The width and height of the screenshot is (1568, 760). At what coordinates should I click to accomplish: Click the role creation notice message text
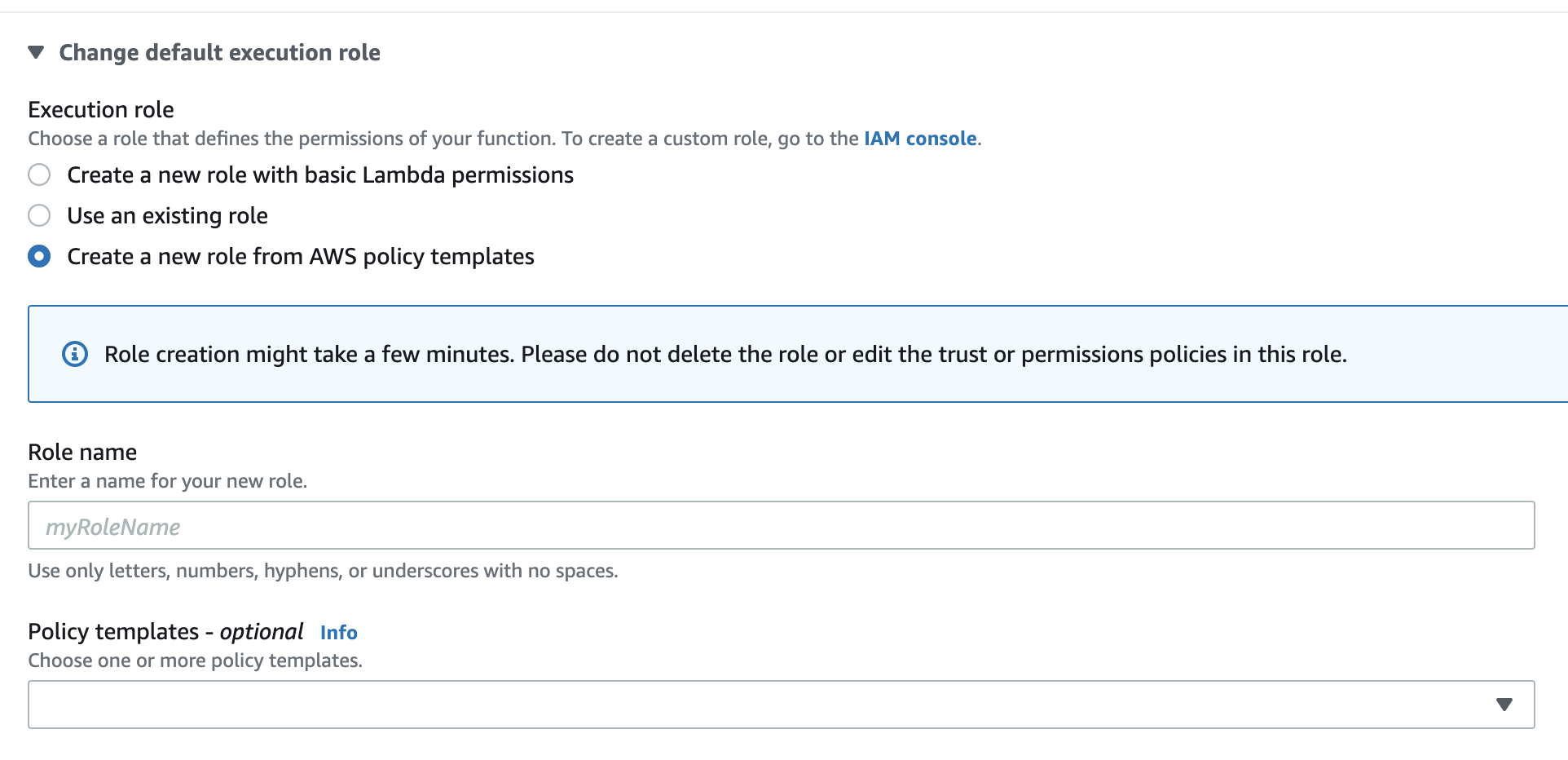[x=725, y=355]
